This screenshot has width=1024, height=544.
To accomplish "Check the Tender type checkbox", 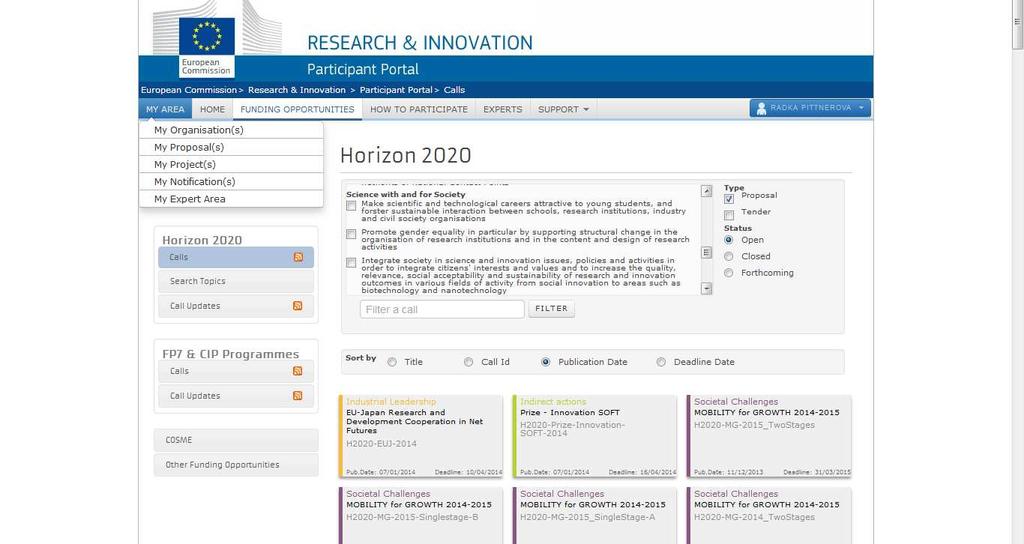I will 729,215.
